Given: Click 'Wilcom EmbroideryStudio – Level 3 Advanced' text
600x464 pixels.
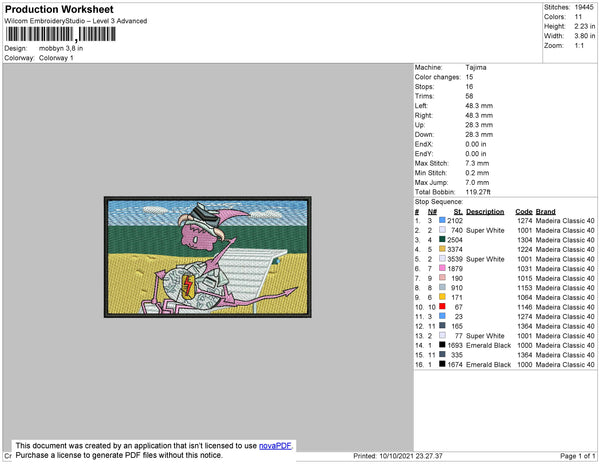Looking at the screenshot, I should [76, 21].
